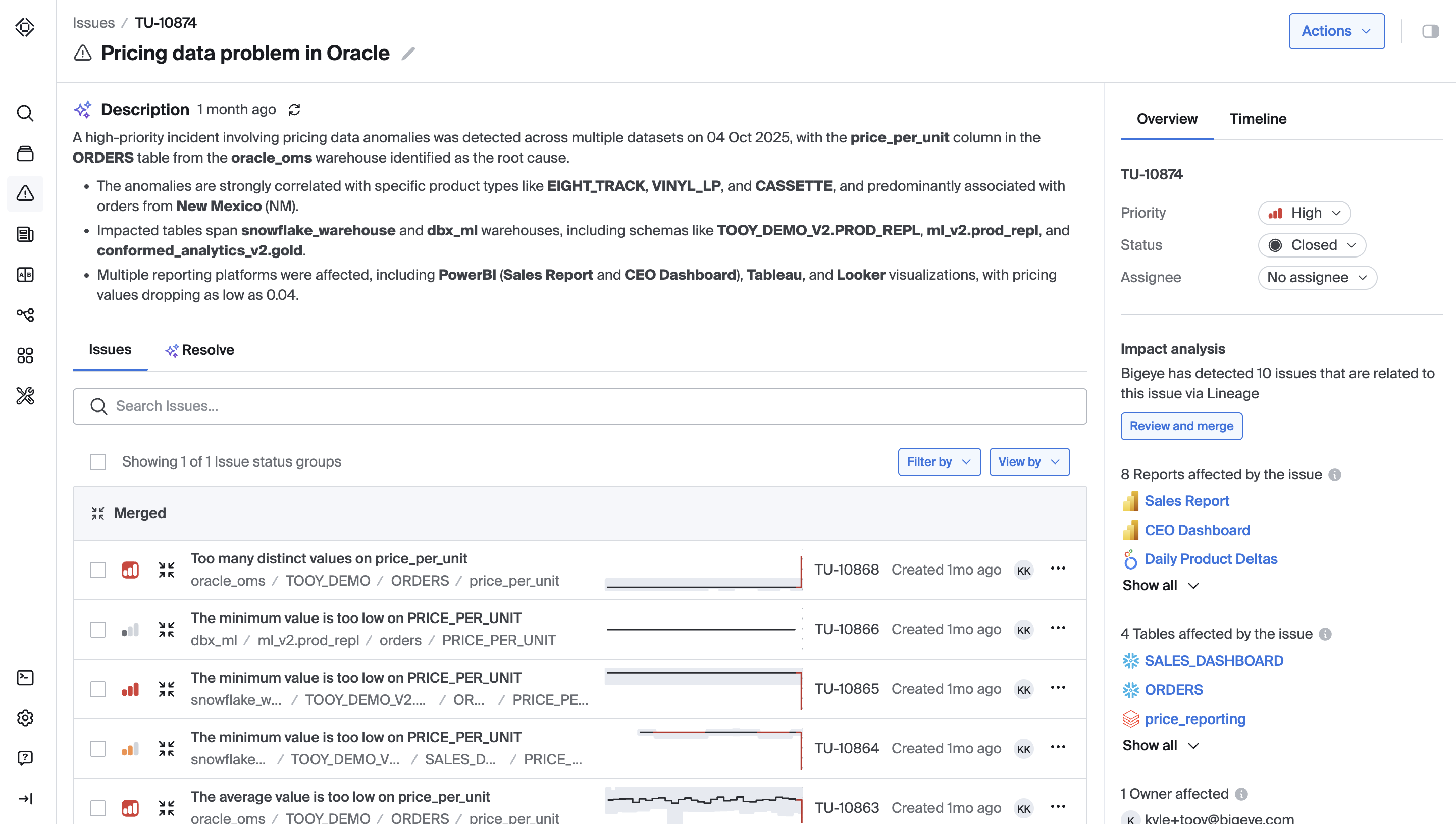Click the settings gear in the sidebar

(x=25, y=717)
